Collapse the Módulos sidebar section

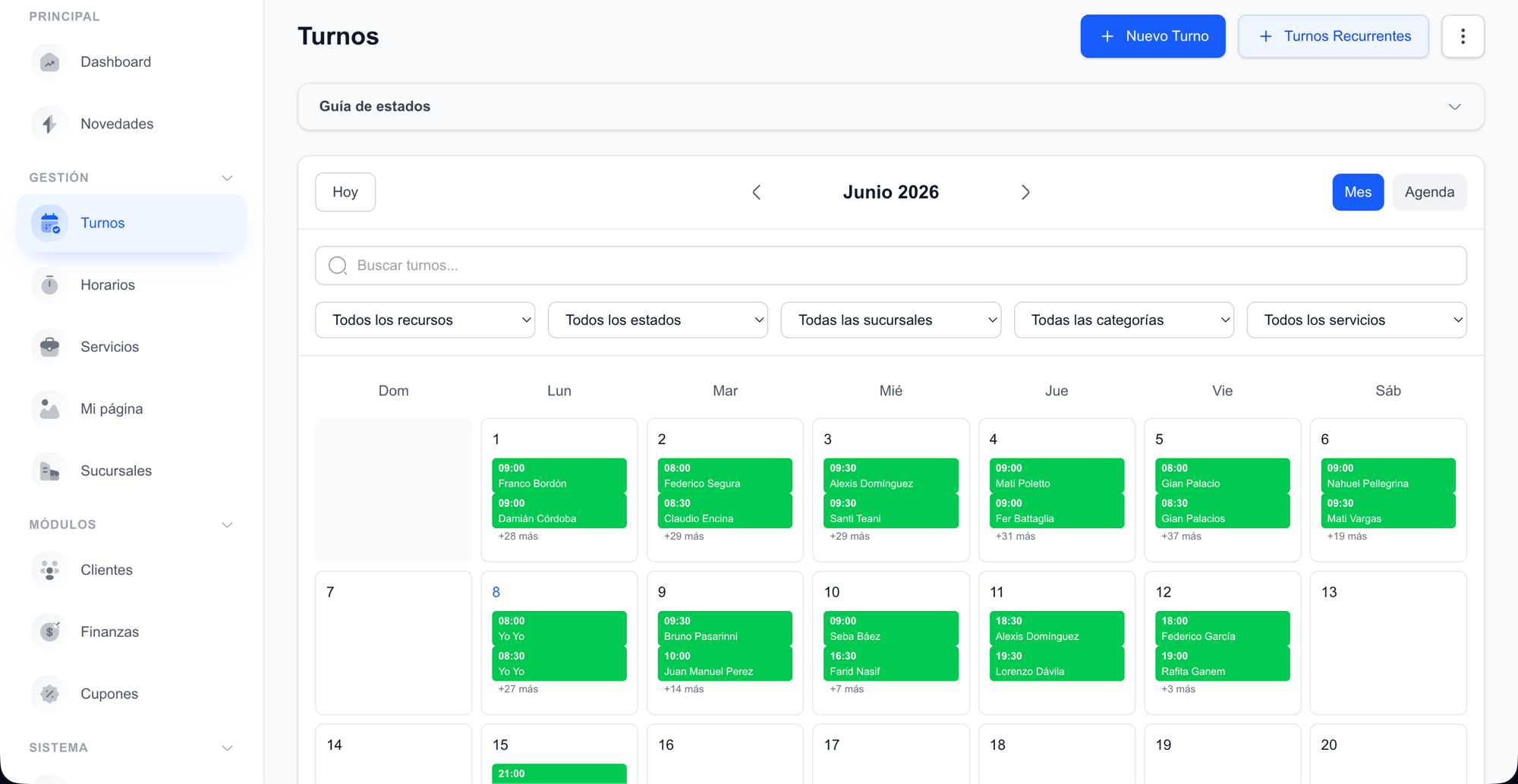pos(227,524)
